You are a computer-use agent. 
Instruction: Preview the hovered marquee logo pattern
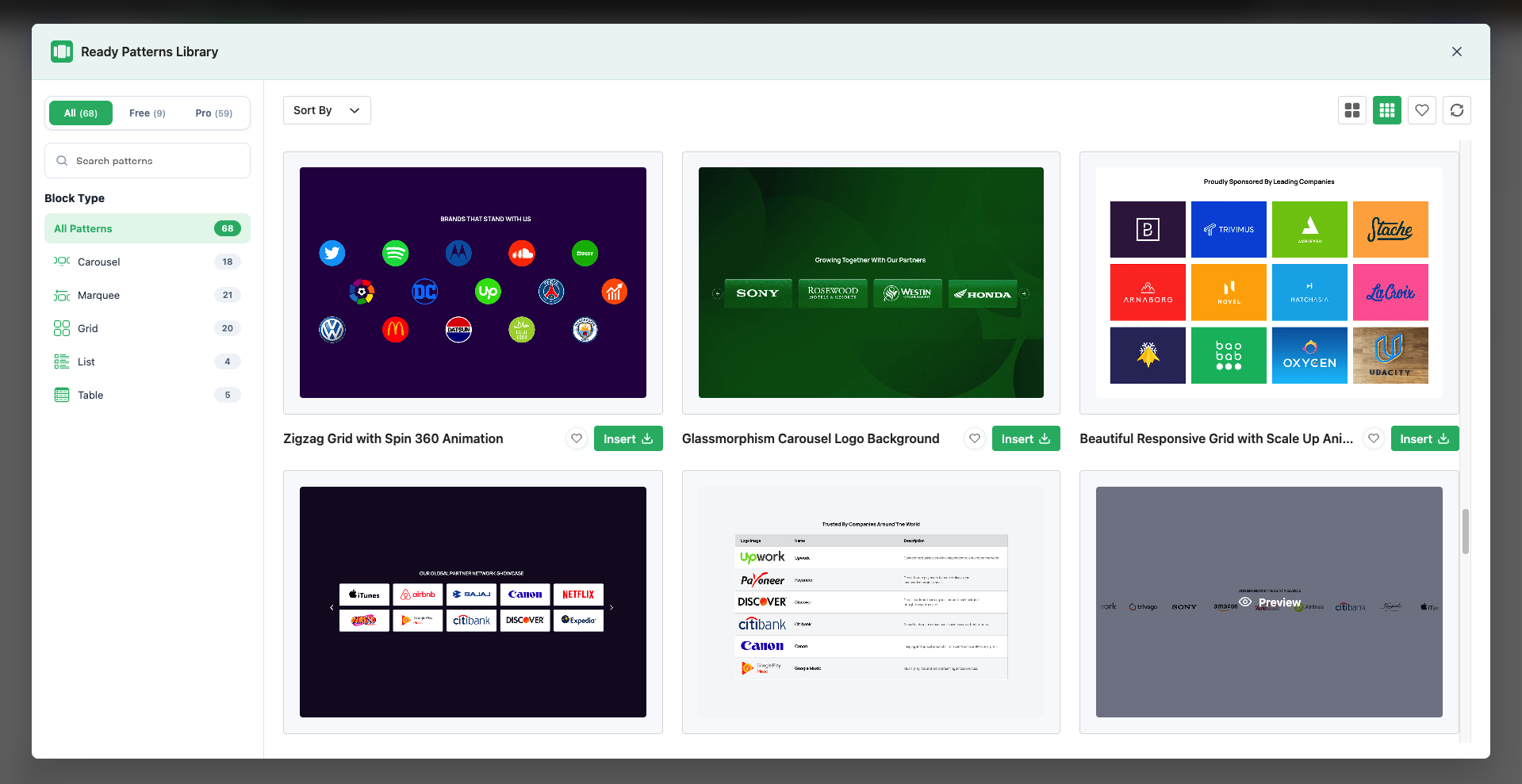point(1270,602)
